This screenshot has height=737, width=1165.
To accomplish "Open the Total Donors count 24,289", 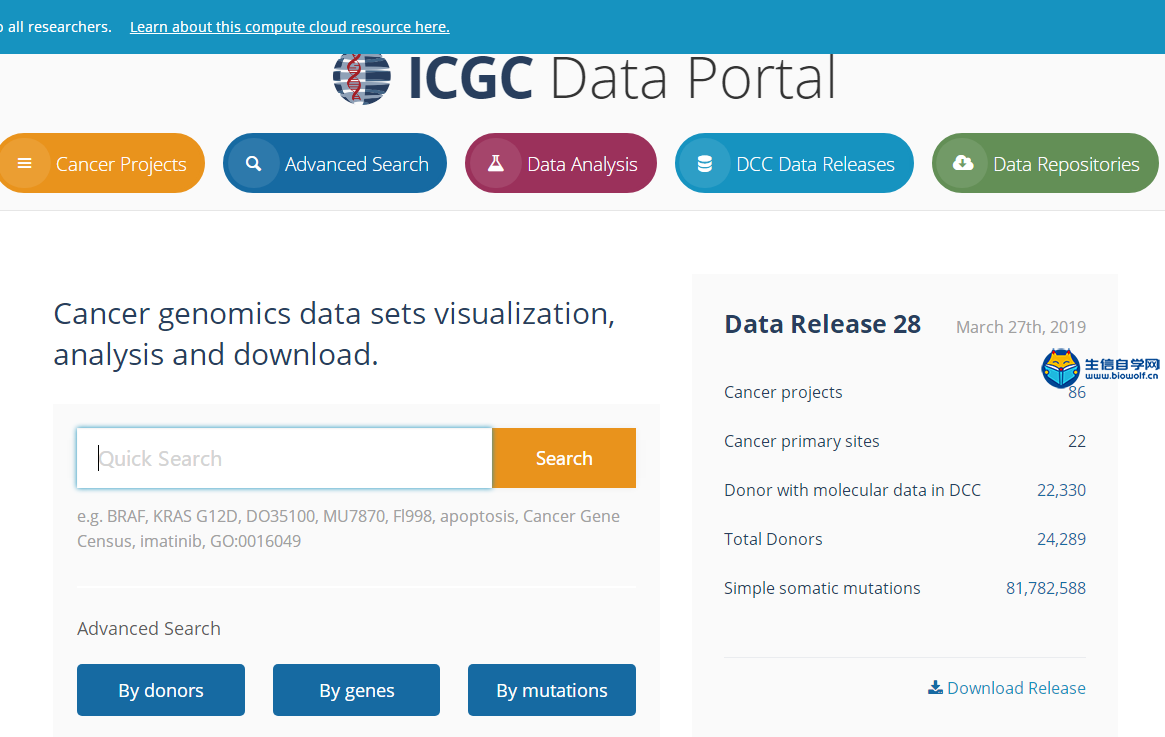I will 1061,539.
